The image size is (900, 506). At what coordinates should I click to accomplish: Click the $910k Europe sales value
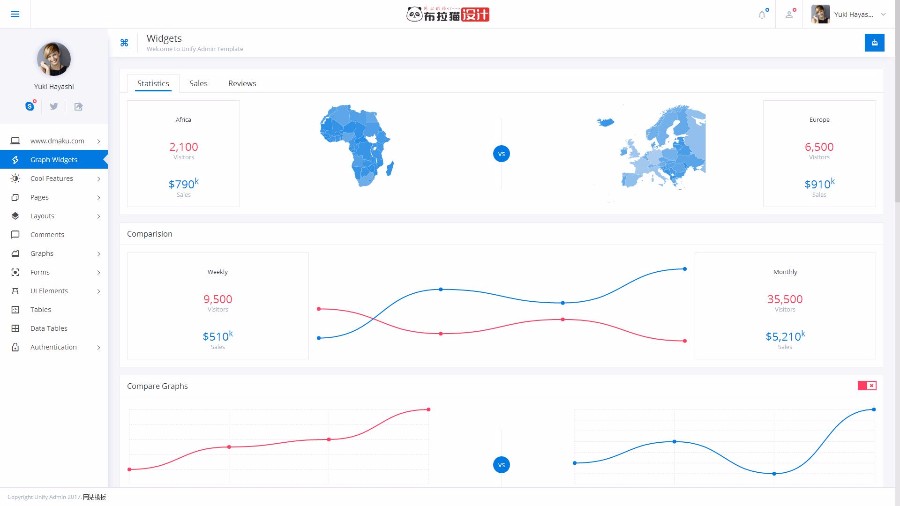pyautogui.click(x=819, y=184)
